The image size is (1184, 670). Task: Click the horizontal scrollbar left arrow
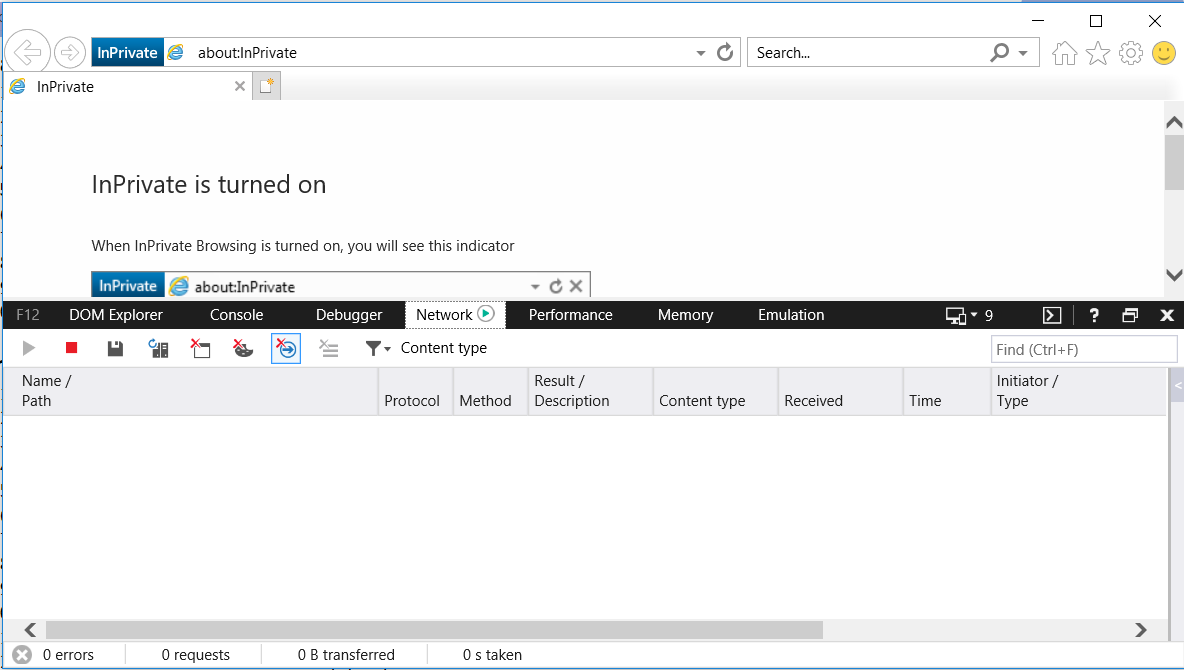point(30,630)
